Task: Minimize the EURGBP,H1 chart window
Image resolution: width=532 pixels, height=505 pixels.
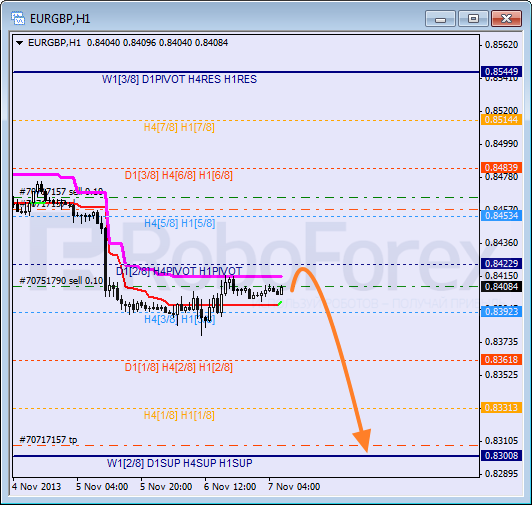Action: coord(440,18)
